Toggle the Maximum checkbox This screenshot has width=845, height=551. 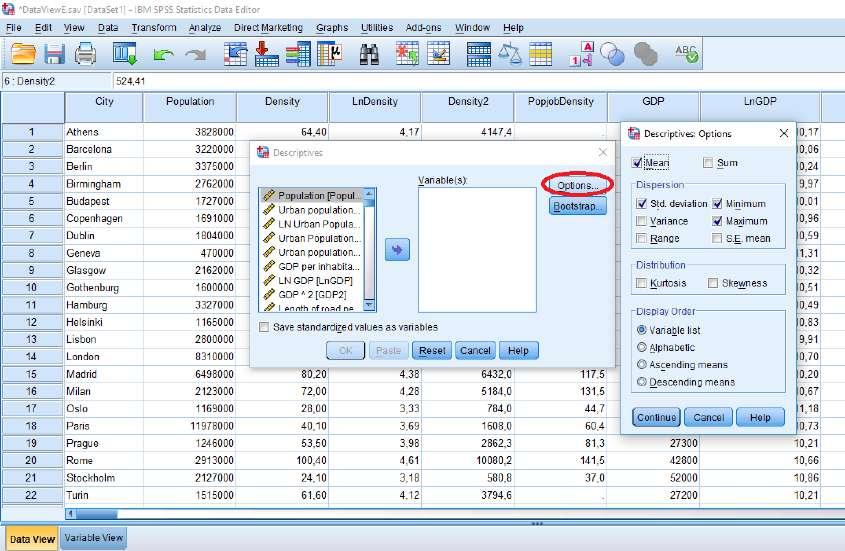[717, 221]
